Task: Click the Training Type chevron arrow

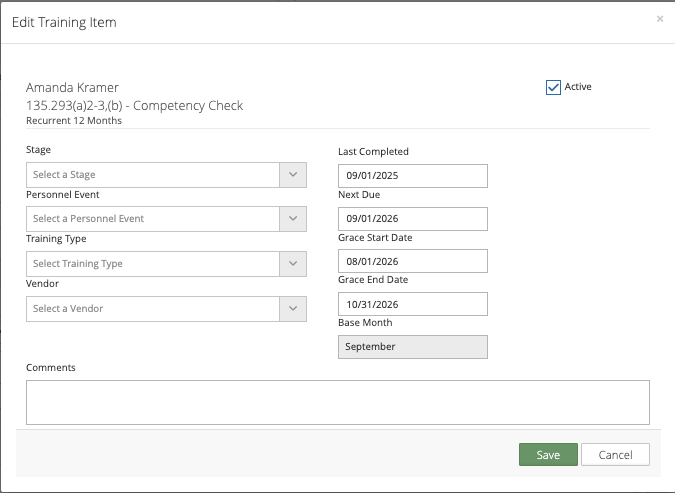Action: (293, 264)
